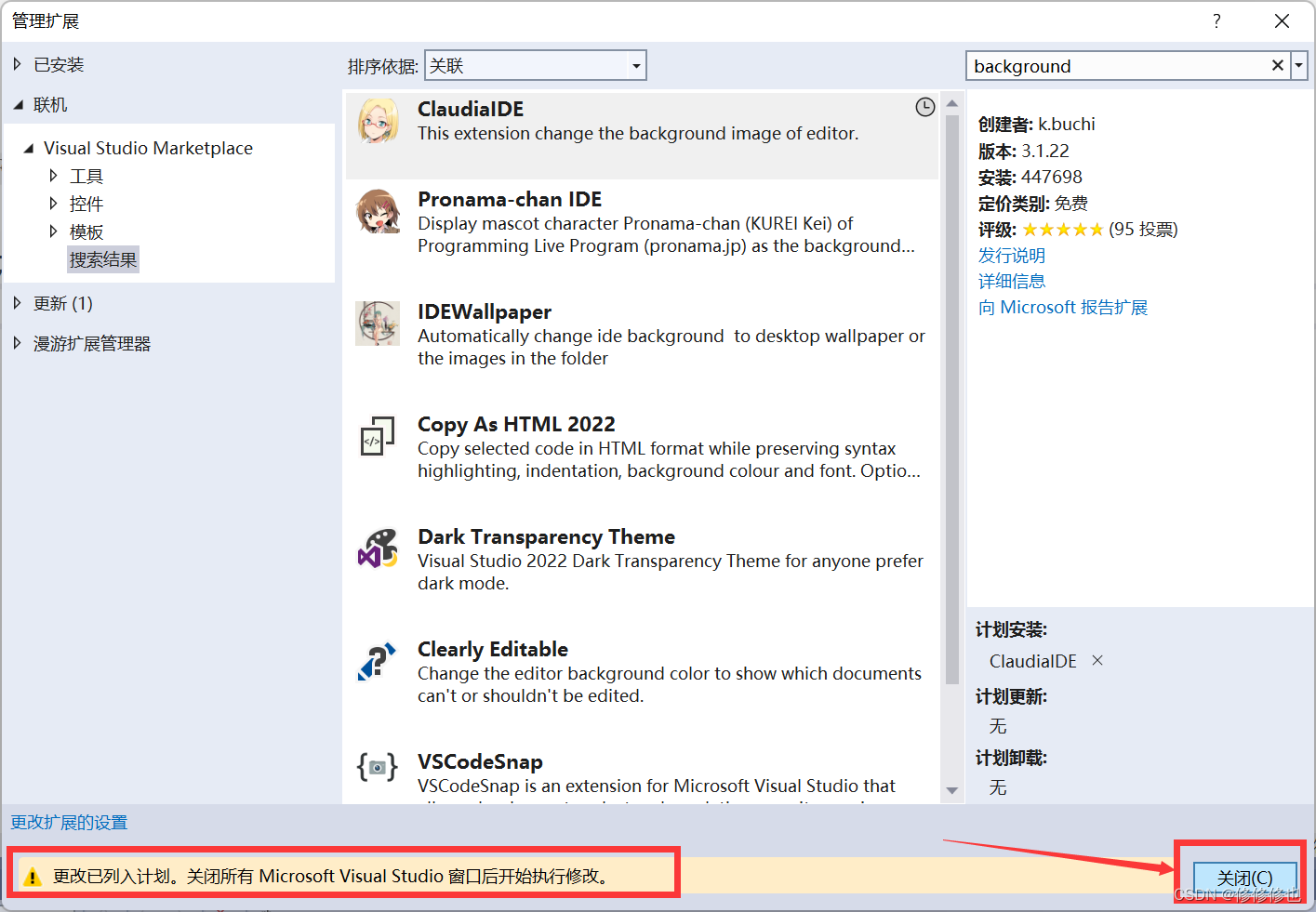1316x912 pixels.
Task: Remove ClaudiaIDE from scheduled installs
Action: [1097, 660]
